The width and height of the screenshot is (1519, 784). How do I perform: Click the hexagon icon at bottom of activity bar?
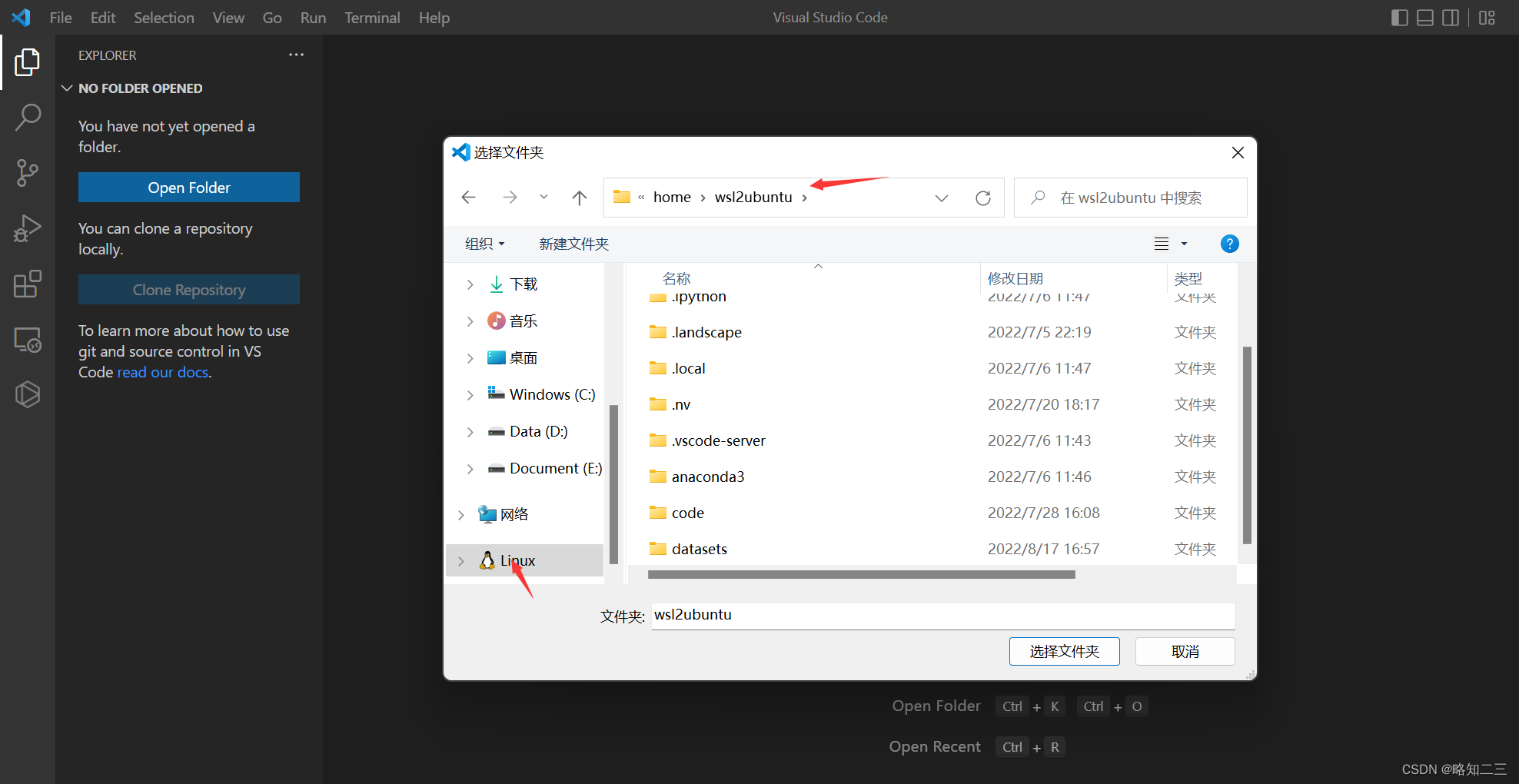click(28, 394)
